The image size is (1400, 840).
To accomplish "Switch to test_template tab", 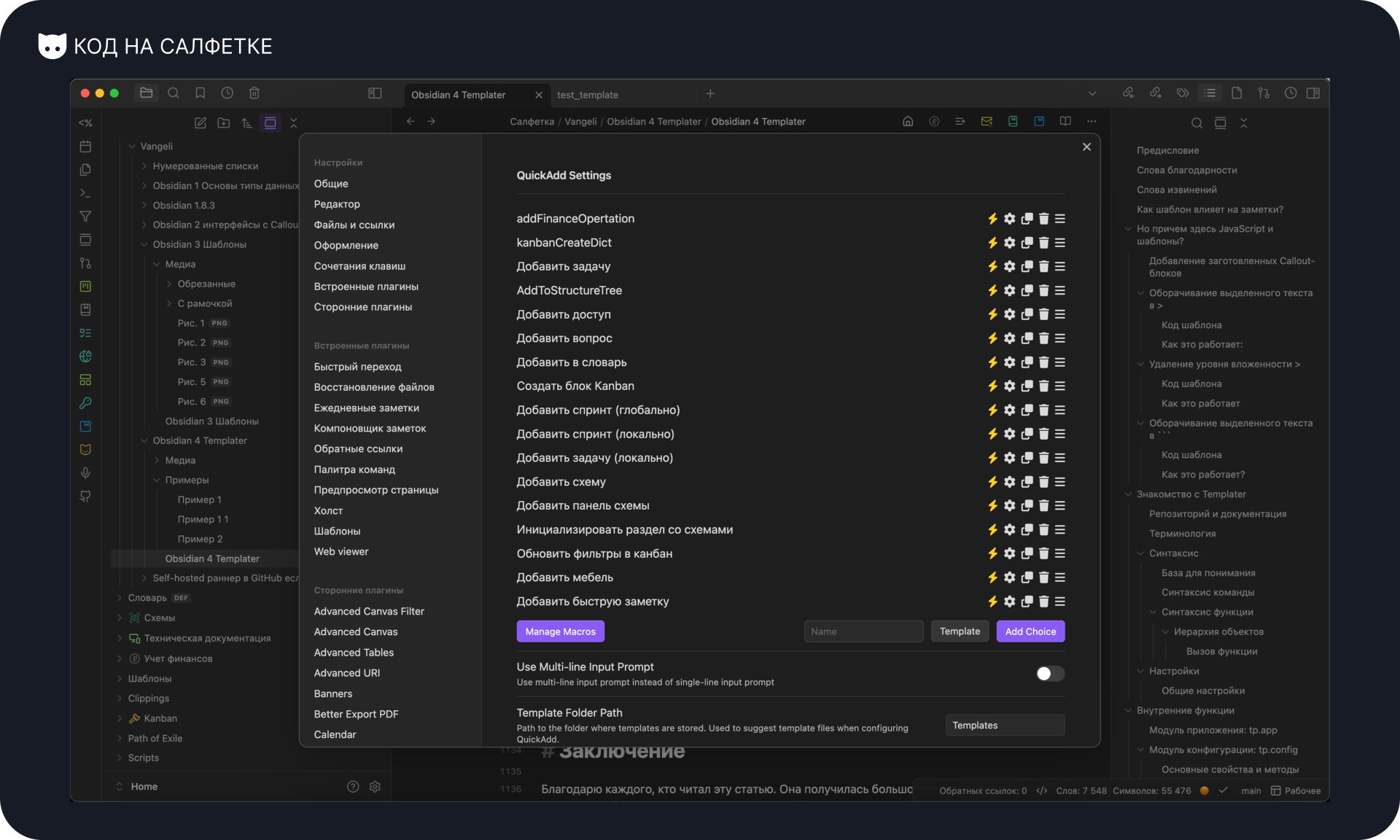I will [x=588, y=95].
